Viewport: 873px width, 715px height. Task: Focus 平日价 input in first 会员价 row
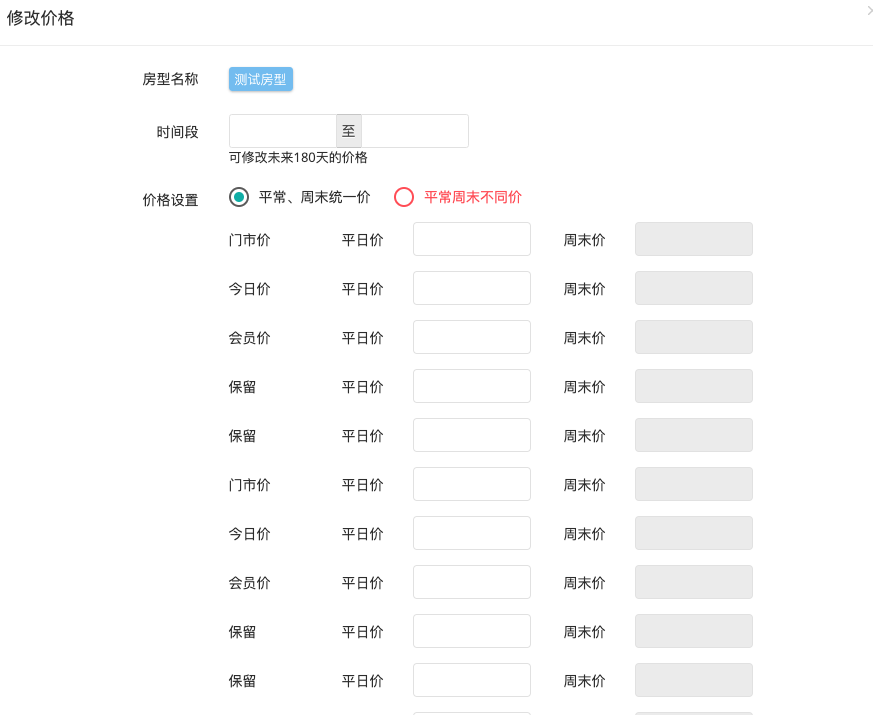[x=472, y=337]
